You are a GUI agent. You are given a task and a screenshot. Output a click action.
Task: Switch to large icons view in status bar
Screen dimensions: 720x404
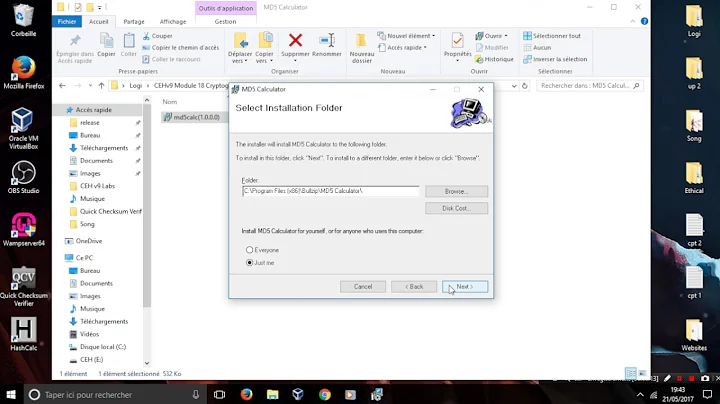(x=642, y=373)
